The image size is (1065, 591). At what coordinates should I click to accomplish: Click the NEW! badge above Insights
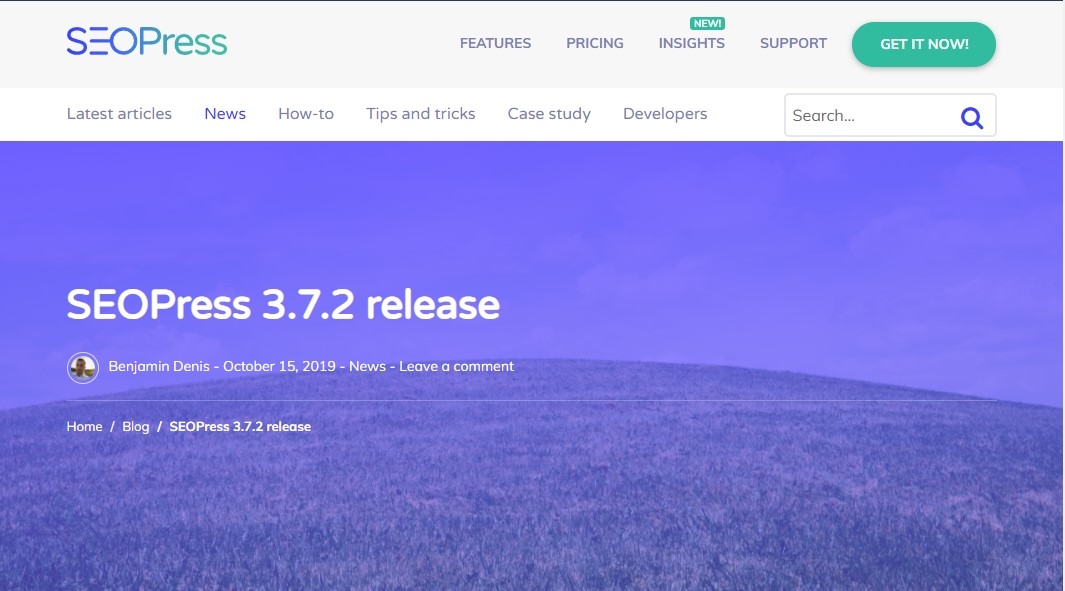point(707,23)
